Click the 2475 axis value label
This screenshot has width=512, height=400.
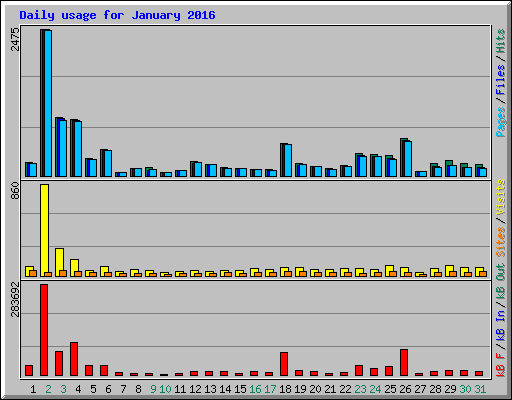tap(15, 39)
